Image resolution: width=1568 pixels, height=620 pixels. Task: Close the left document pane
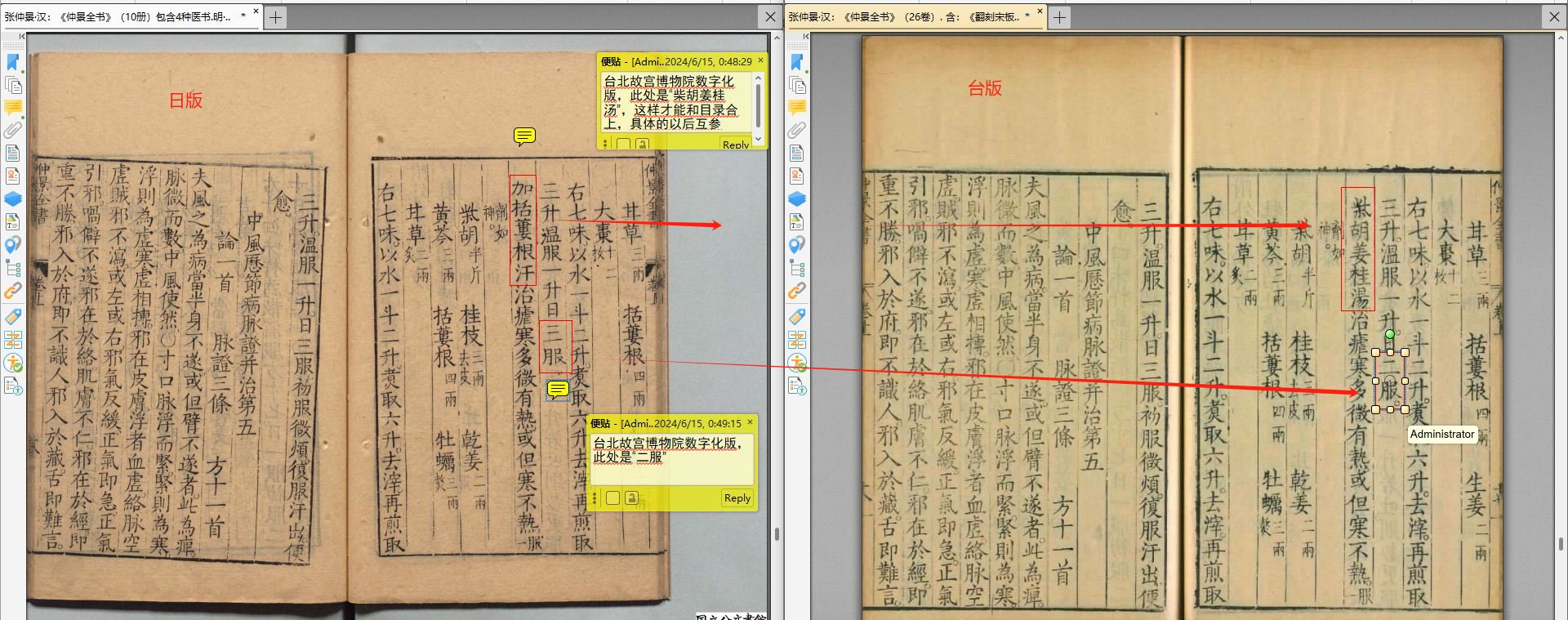pos(770,16)
